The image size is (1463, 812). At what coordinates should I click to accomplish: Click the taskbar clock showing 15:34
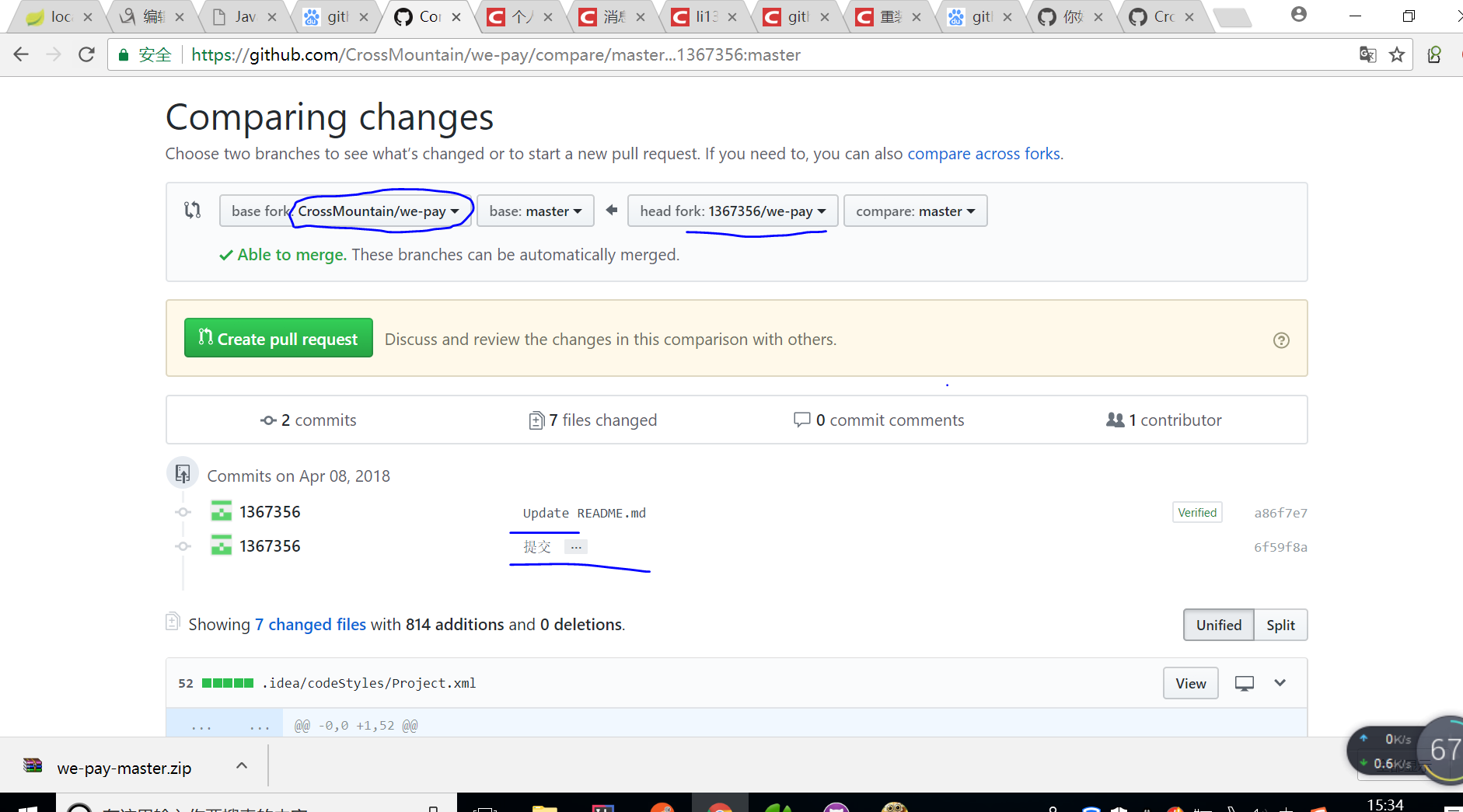point(1385,804)
